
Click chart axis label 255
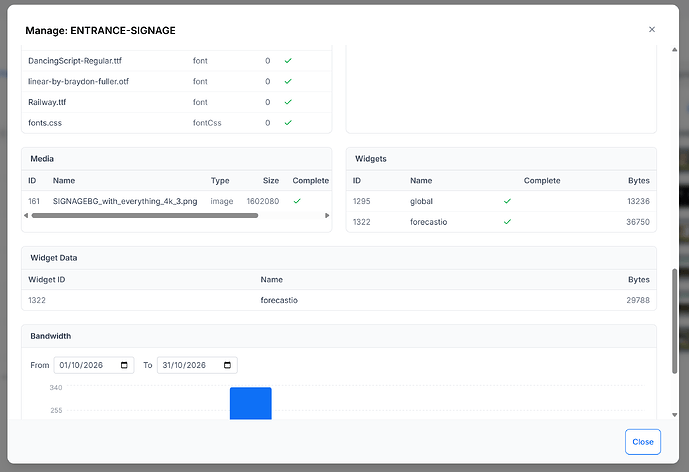56,410
